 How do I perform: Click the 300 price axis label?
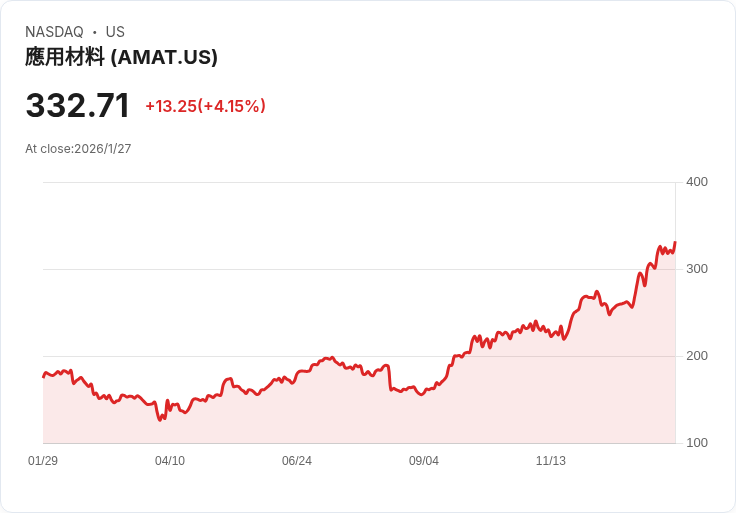(x=697, y=269)
